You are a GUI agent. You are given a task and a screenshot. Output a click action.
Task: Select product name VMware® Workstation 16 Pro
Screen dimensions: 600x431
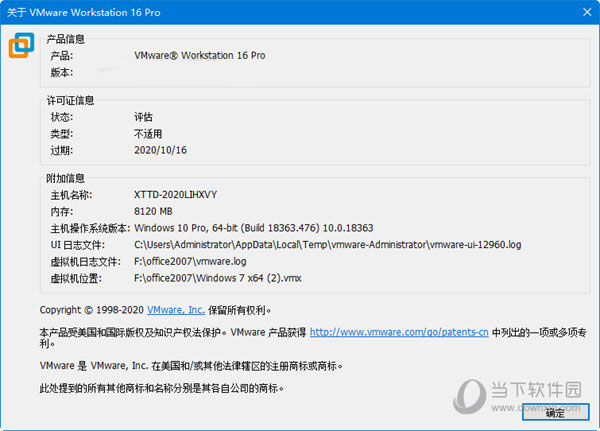pyautogui.click(x=200, y=56)
